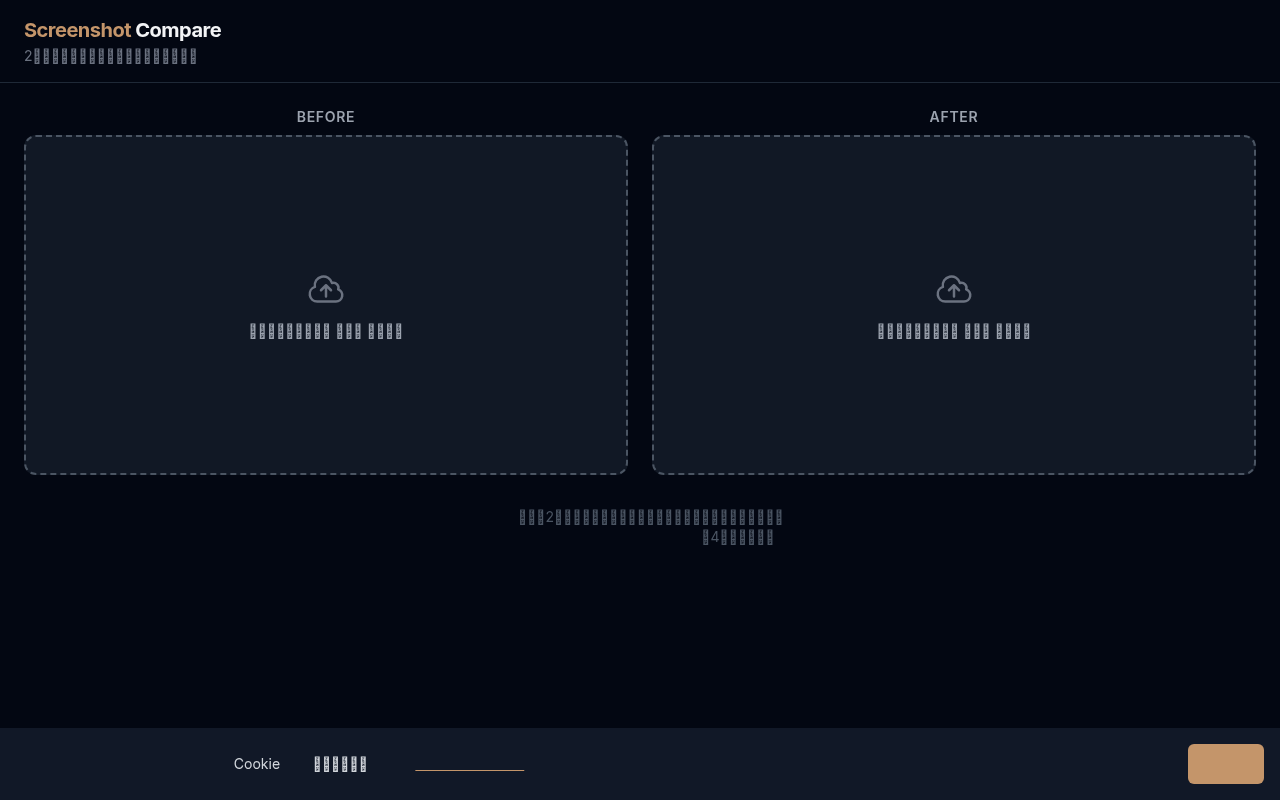Follow the underlined link in cookie banner
1280x800 pixels.
[469, 764]
